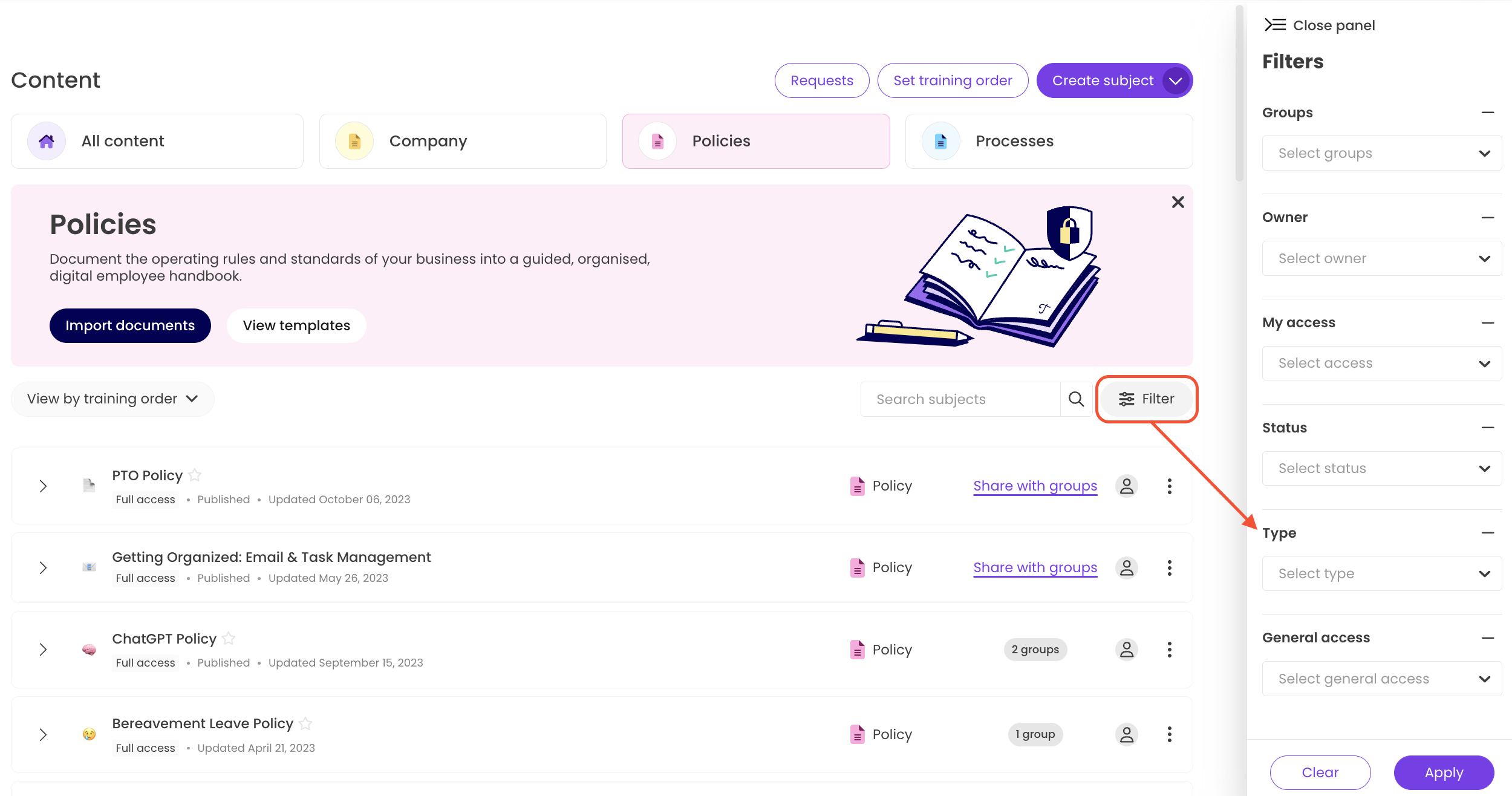Viewport: 1512px width, 796px height.
Task: Open the three-dot menu for PTO Policy
Action: (x=1169, y=486)
